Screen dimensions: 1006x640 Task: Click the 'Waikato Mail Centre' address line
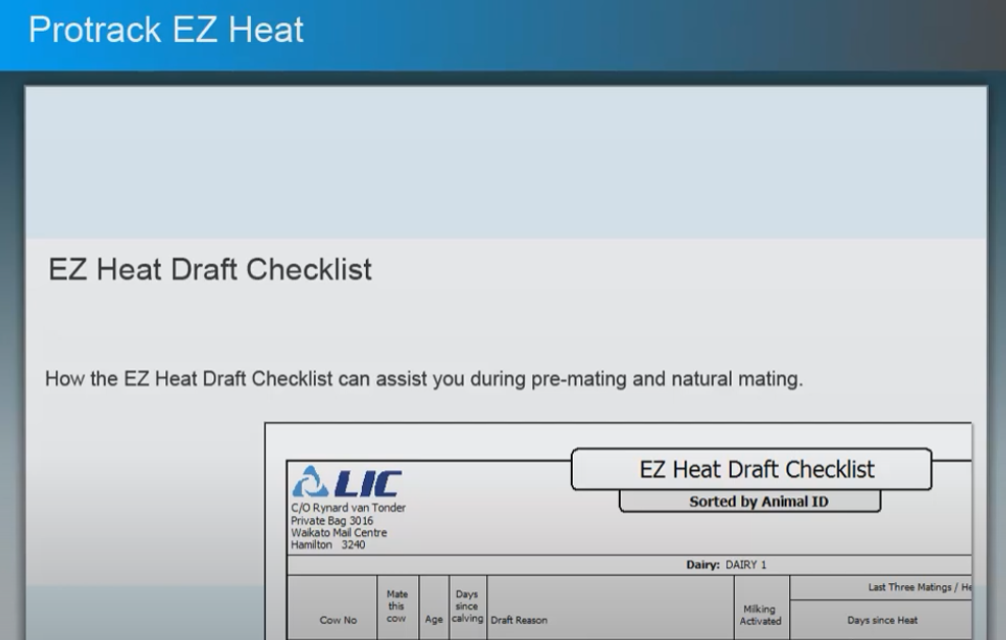coord(339,532)
